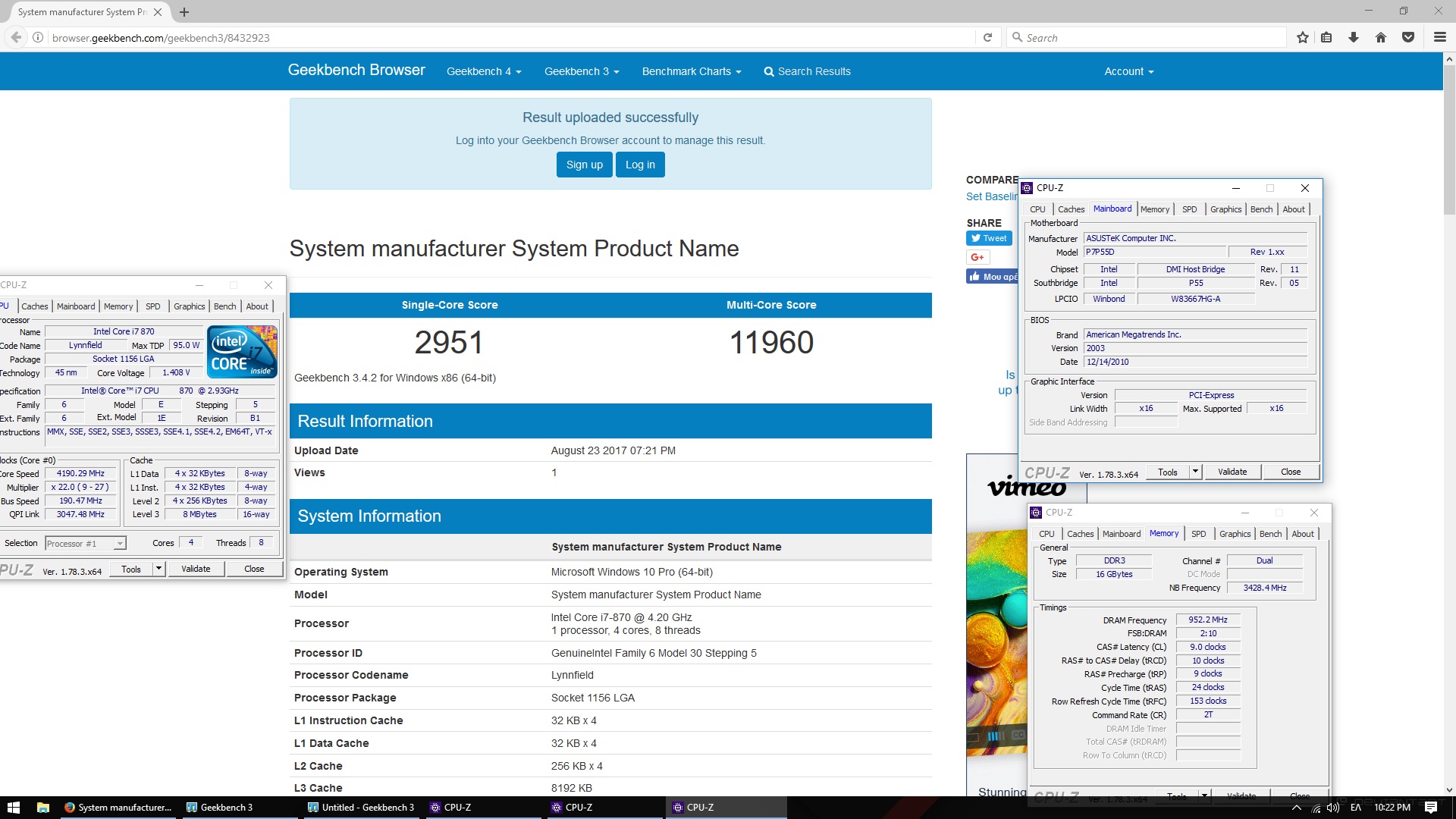This screenshot has width=1456, height=819.
Task: Go to the browser home icon
Action: pyautogui.click(x=1381, y=37)
